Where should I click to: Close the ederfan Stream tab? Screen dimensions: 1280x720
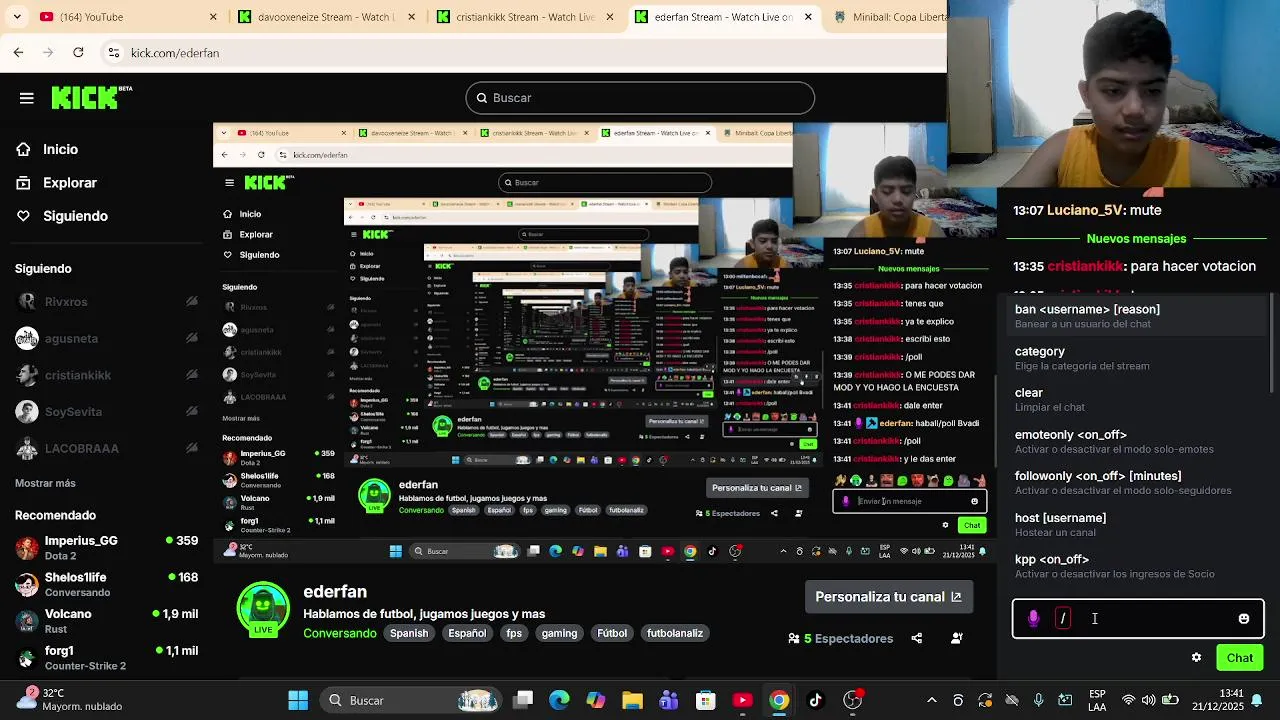808,17
